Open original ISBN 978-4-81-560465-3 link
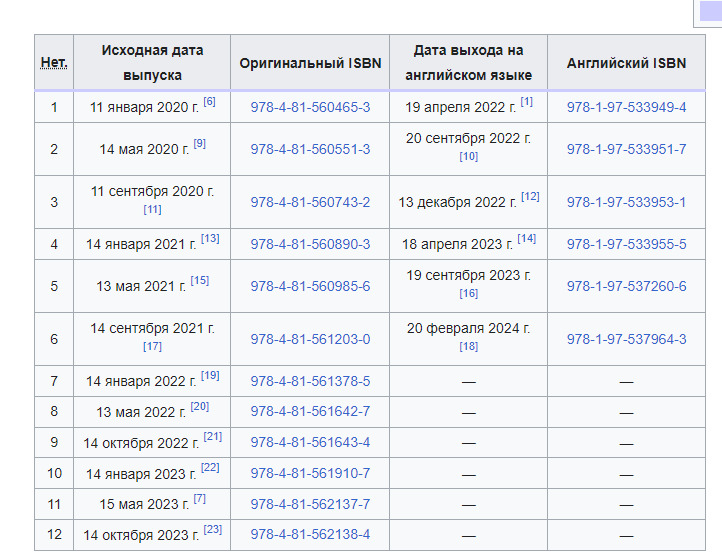Screen dimensions: 722x556 310,107
